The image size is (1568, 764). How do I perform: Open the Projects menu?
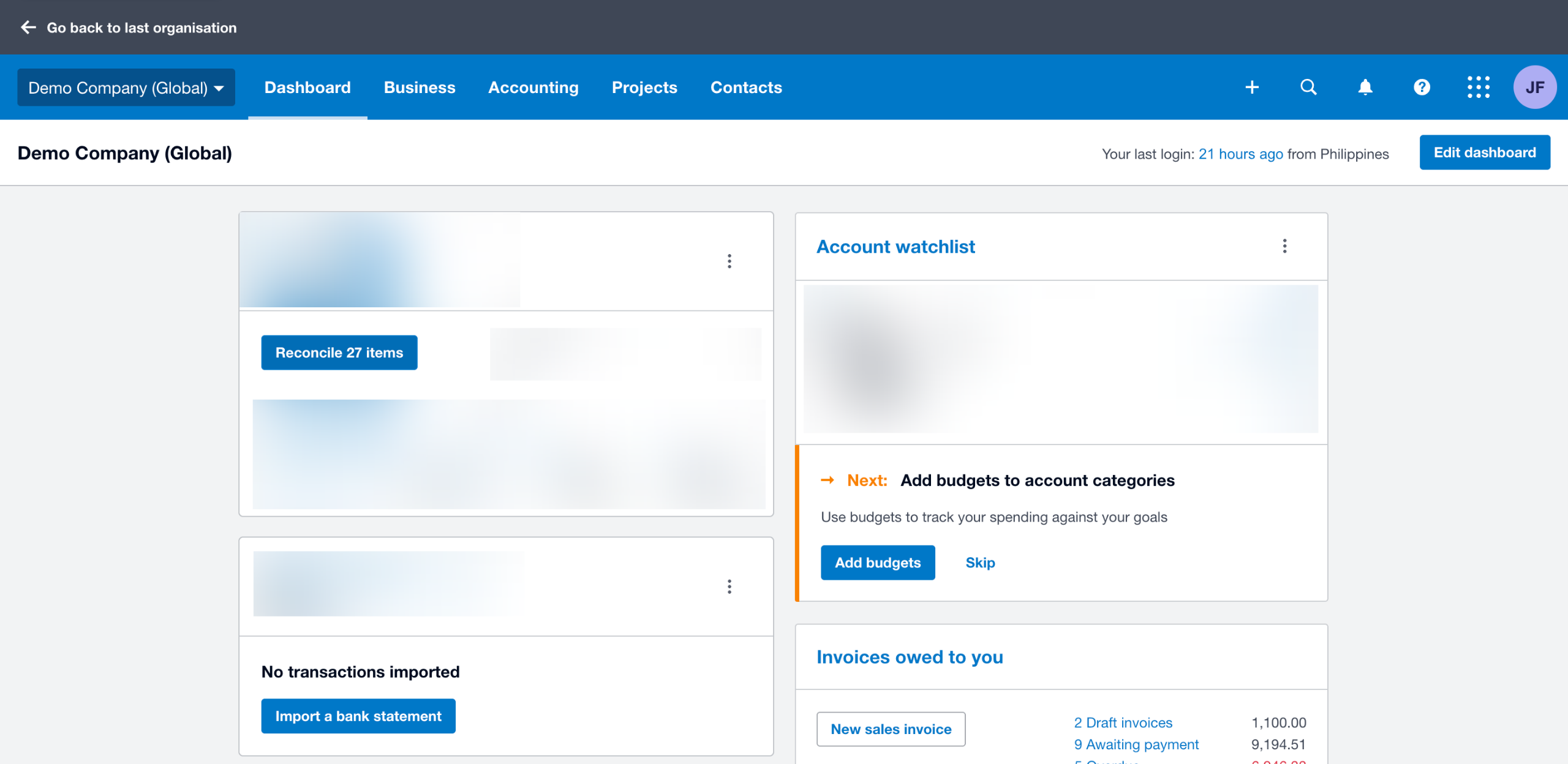[x=644, y=88]
